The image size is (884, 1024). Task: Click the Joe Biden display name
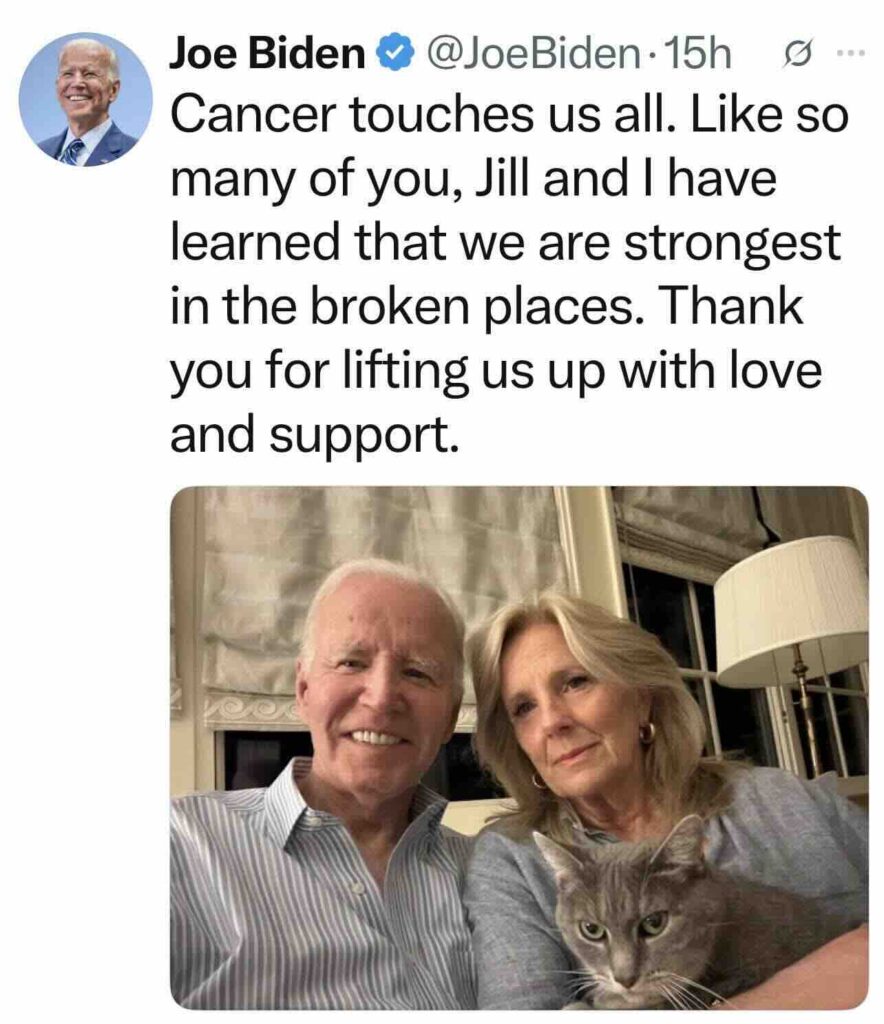(267, 54)
